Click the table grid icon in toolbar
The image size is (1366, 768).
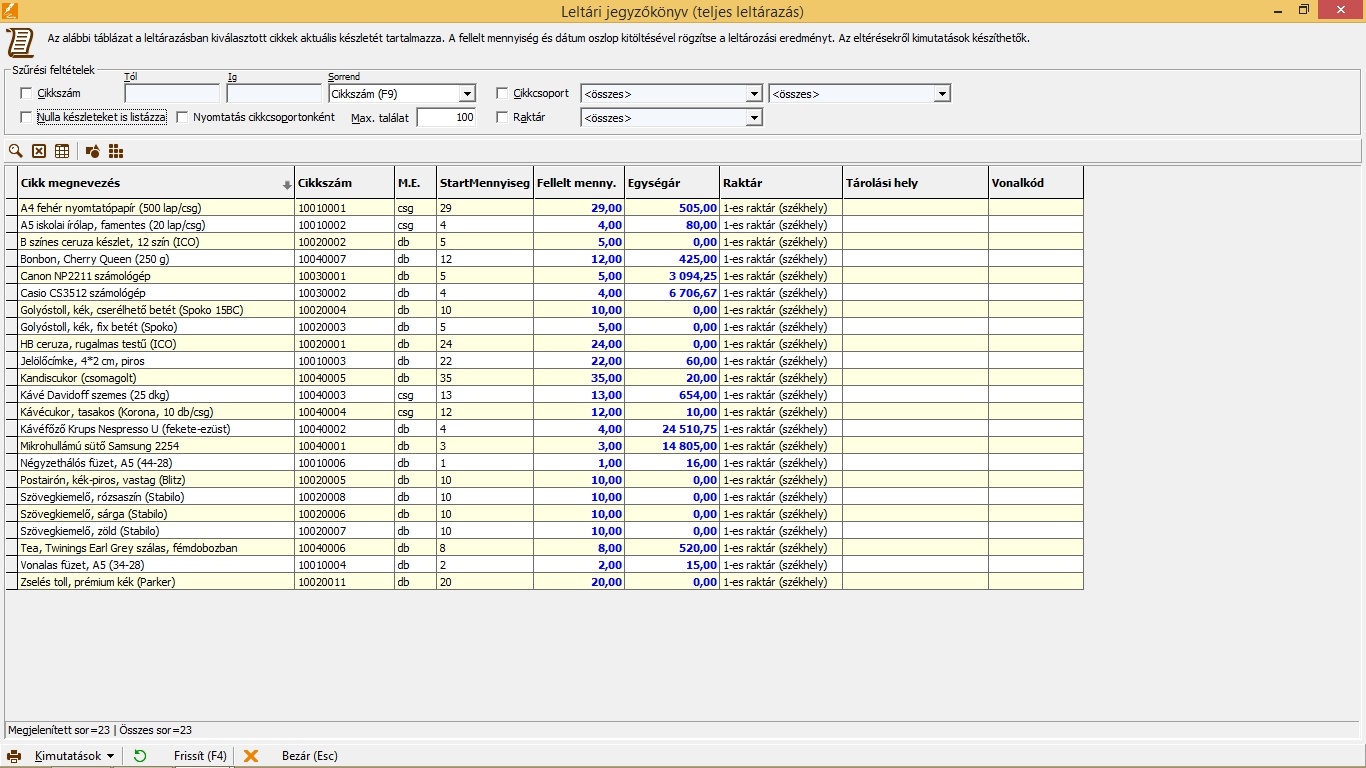(62, 151)
